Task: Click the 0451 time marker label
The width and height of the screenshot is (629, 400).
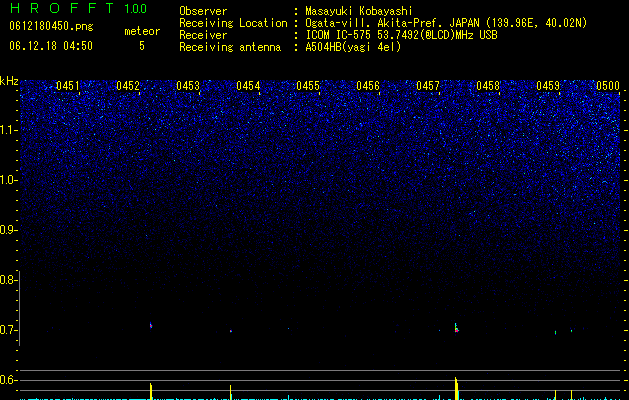Action: point(67,86)
